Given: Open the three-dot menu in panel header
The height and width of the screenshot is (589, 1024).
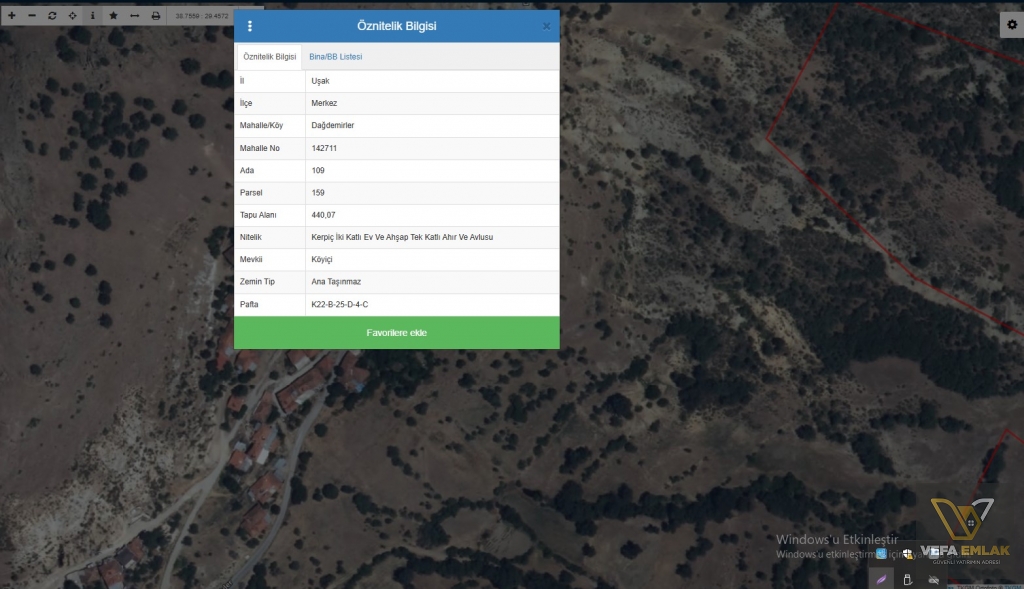Looking at the screenshot, I should (x=250, y=26).
